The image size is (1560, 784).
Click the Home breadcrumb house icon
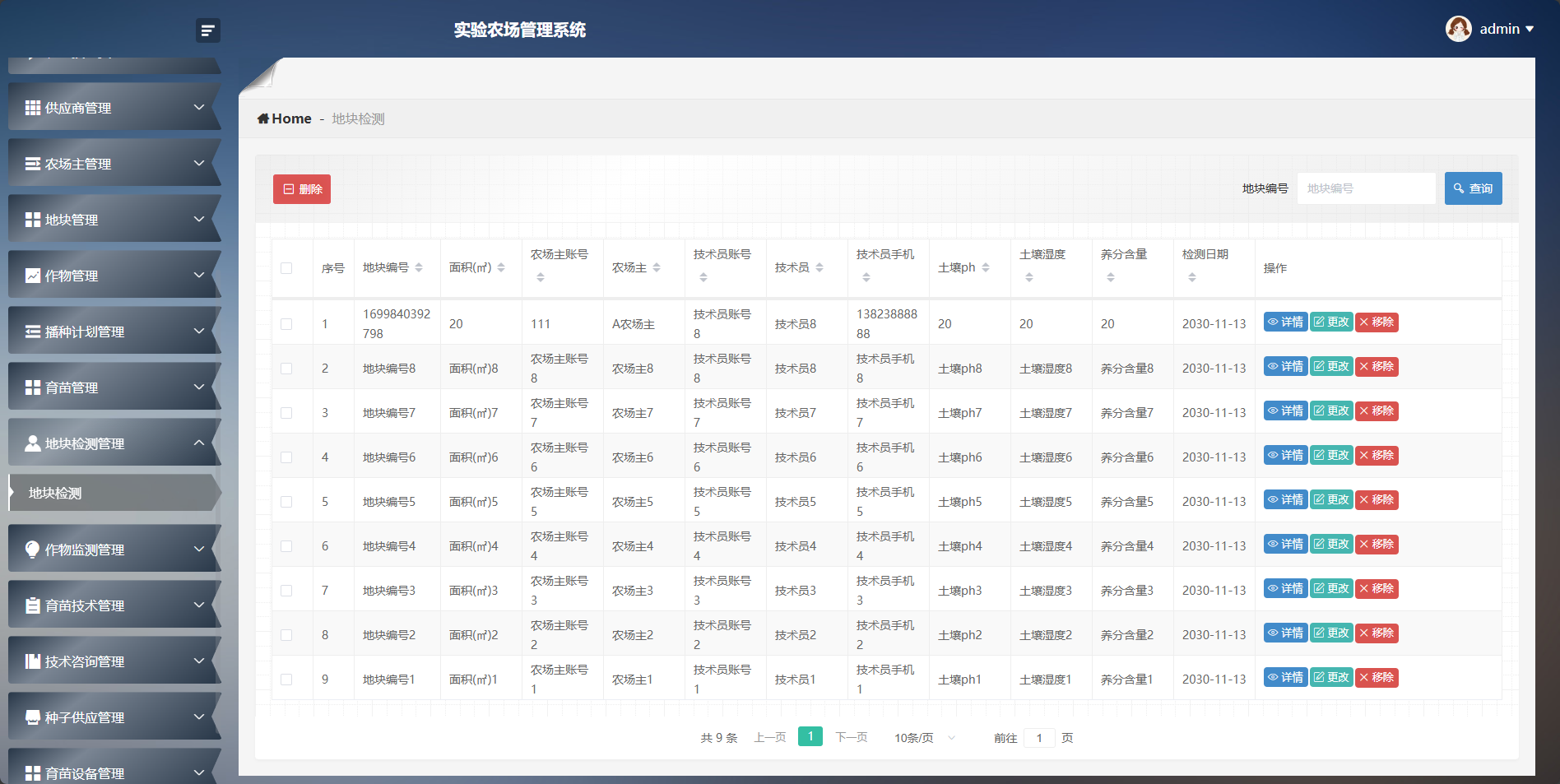(263, 118)
